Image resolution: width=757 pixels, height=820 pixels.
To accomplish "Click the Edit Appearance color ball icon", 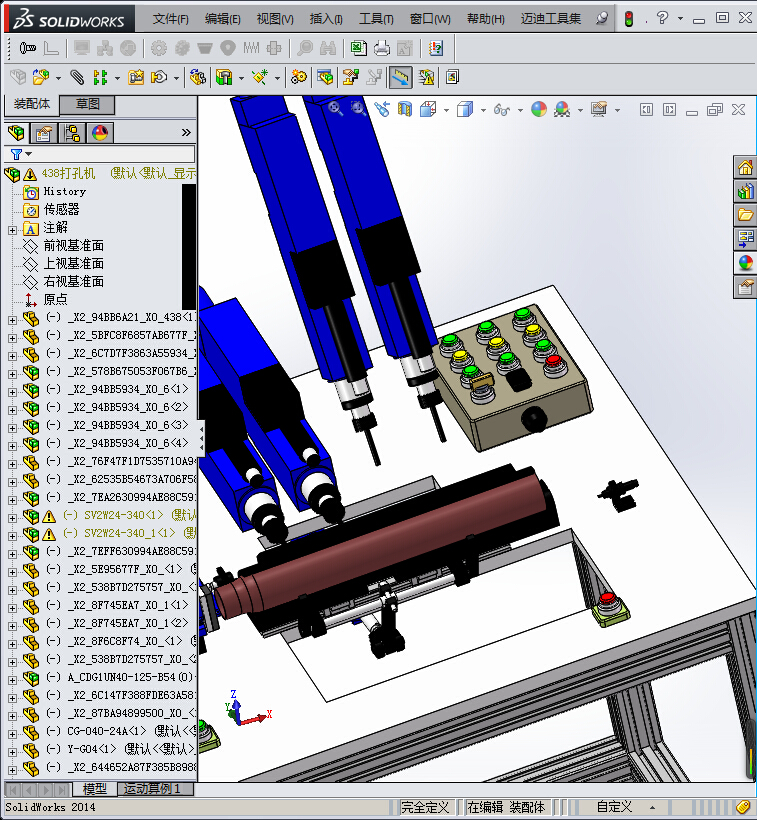I will point(538,109).
